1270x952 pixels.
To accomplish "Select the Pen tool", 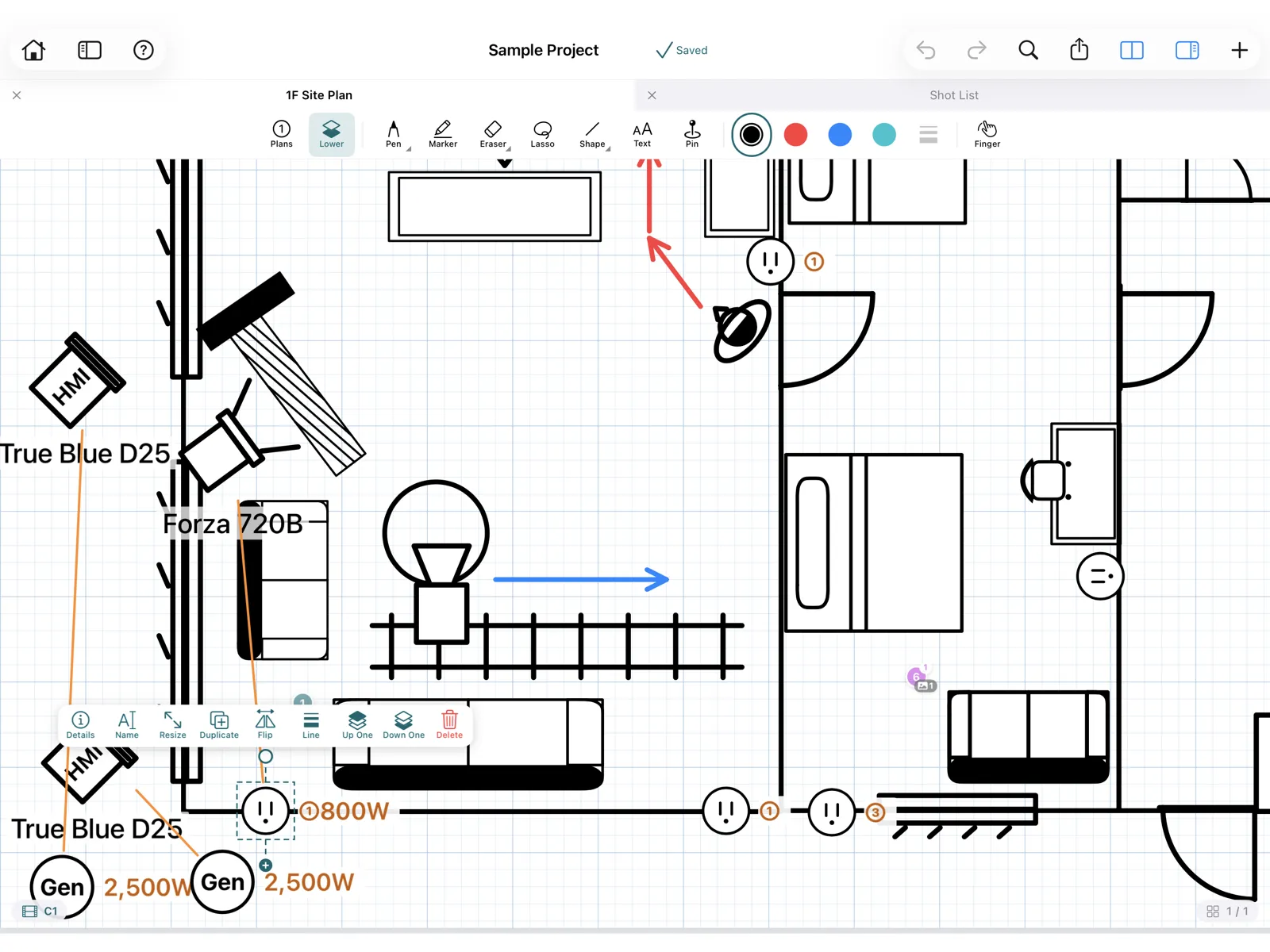I will coord(394,134).
